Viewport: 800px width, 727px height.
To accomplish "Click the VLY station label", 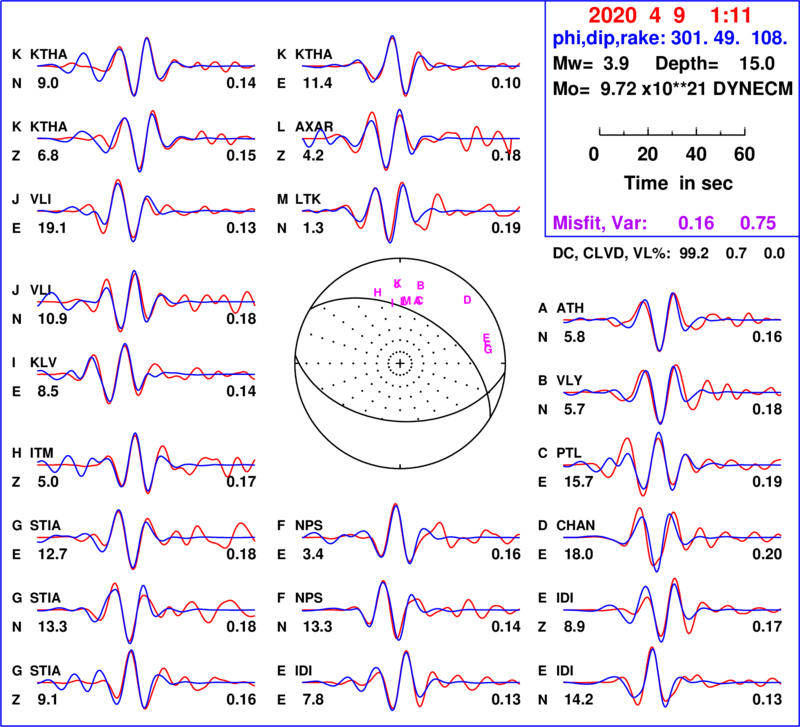I will 569,381.
